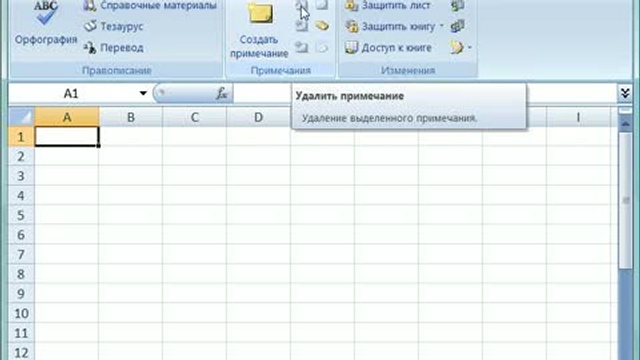This screenshot has height=360, width=640.
Task: Select cell A1
Action: (x=67, y=137)
